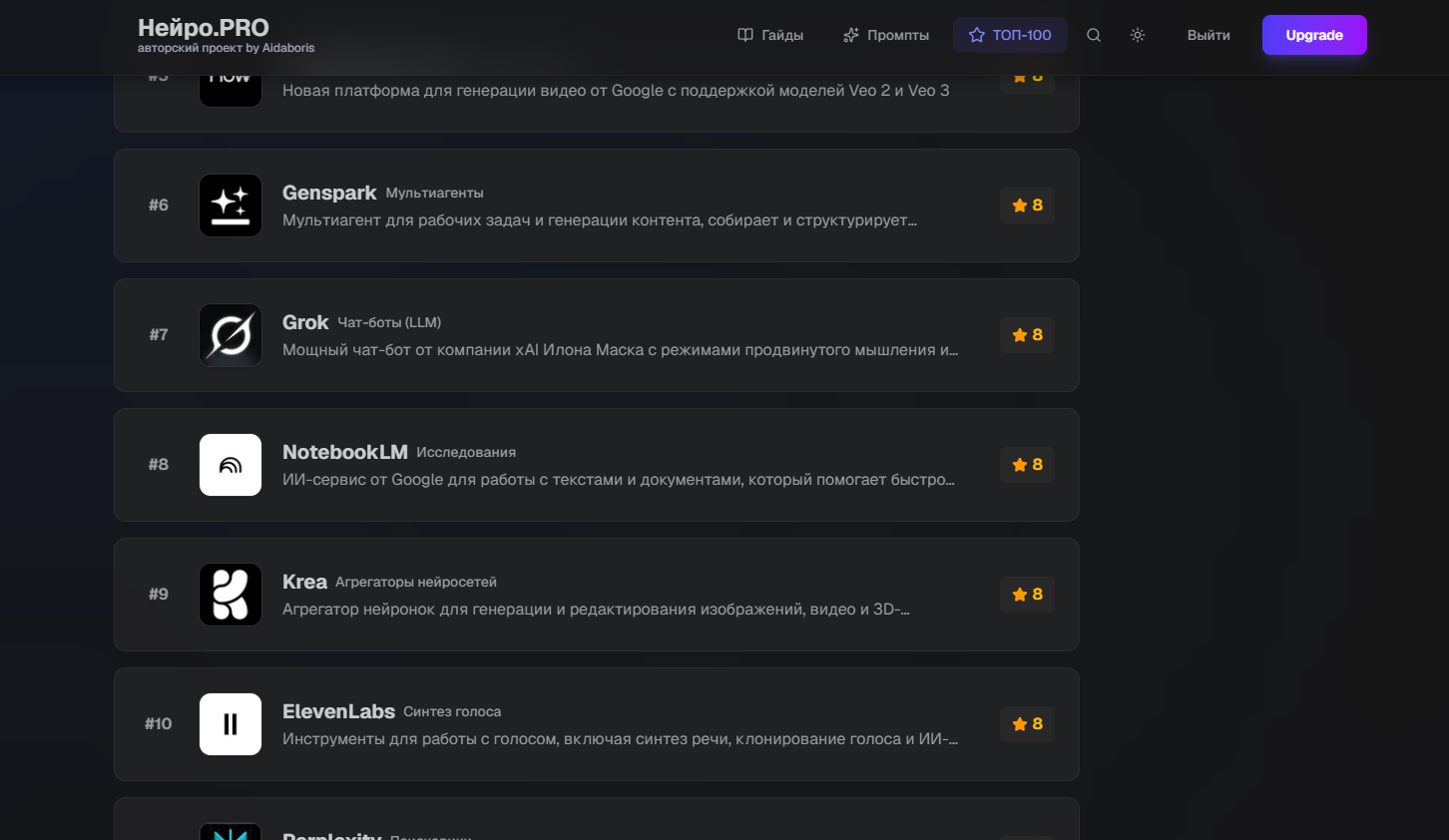Click the Выйти logout link
Screen dimensions: 1449x840
pos(1208,35)
